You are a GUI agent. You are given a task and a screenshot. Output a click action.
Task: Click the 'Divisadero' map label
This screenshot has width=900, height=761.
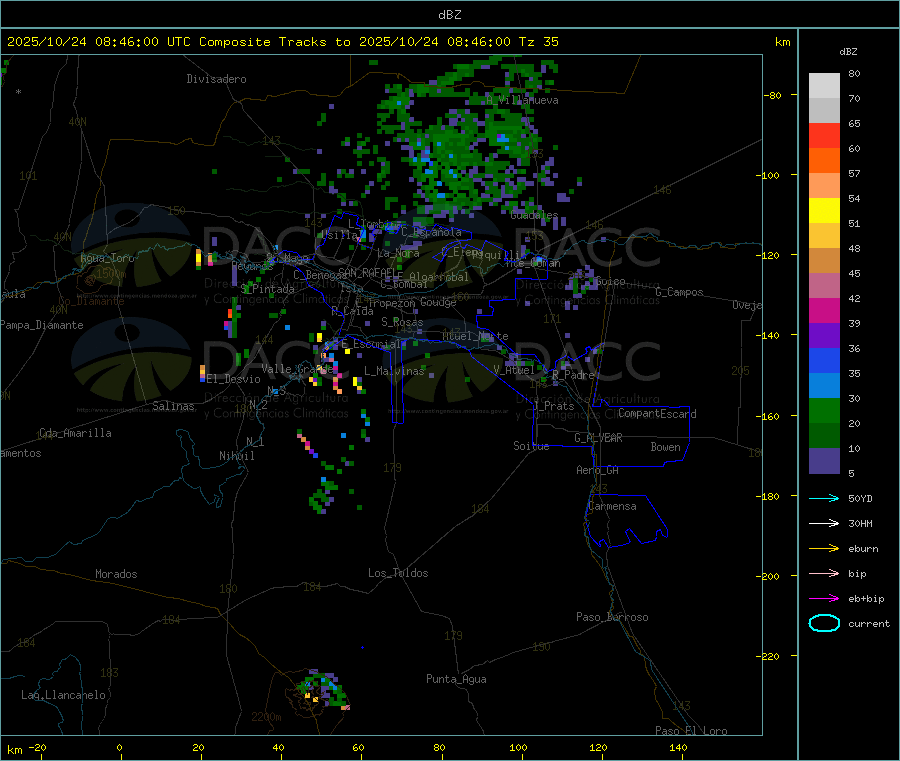point(216,79)
